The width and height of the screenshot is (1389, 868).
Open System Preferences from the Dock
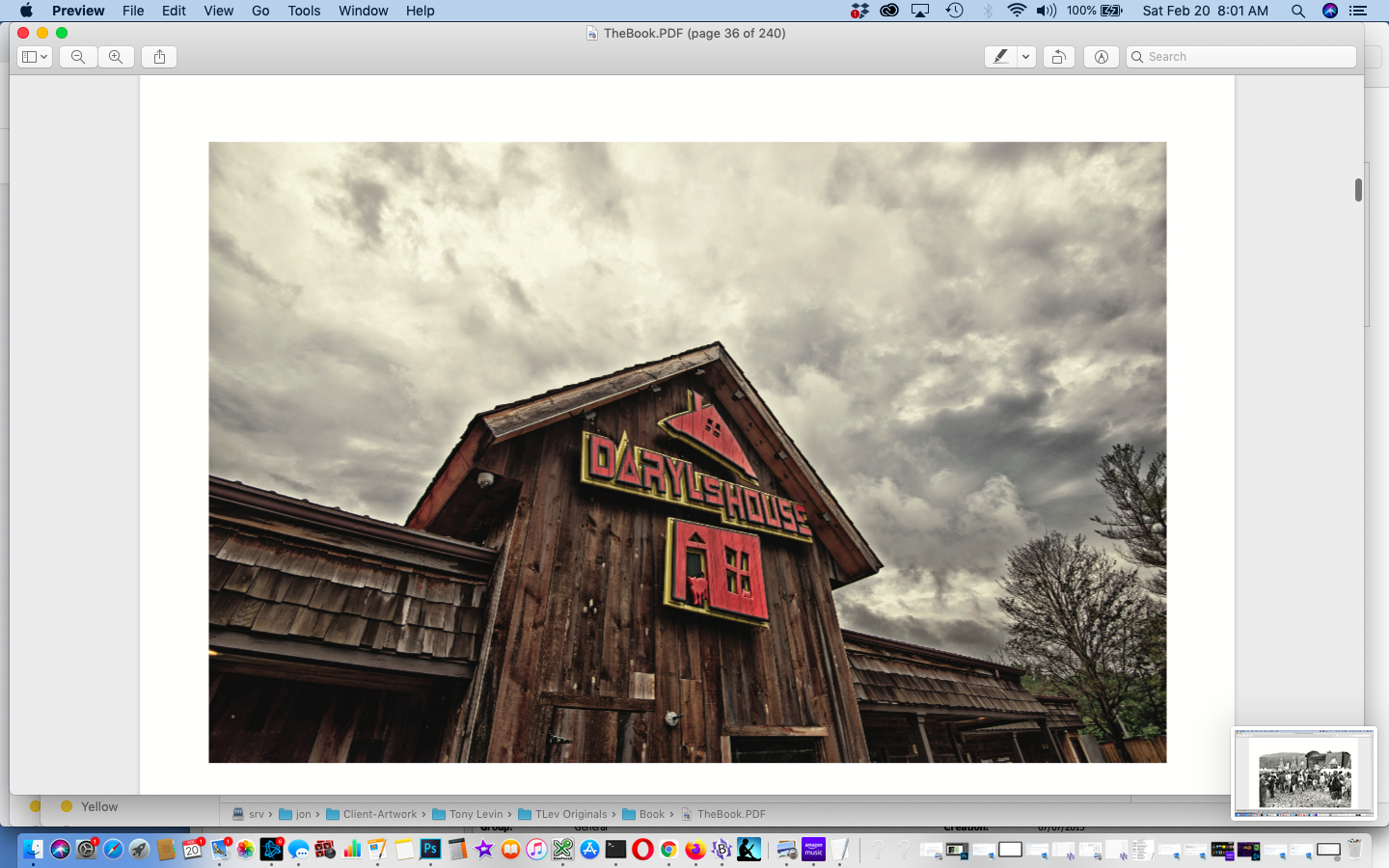(87, 849)
